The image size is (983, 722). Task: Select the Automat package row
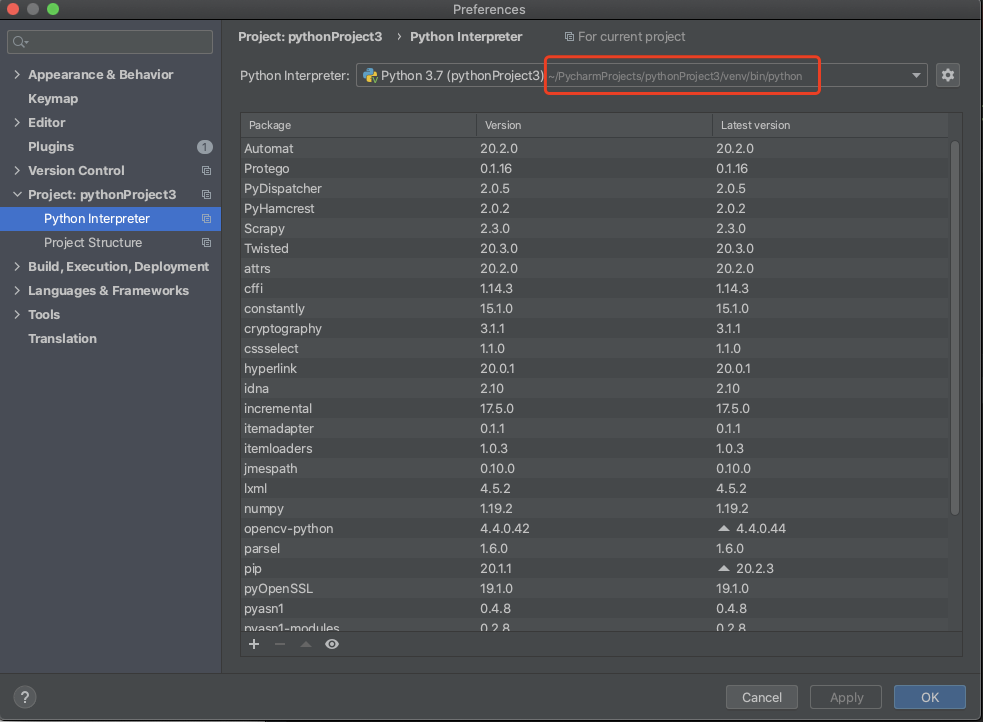[594, 149]
